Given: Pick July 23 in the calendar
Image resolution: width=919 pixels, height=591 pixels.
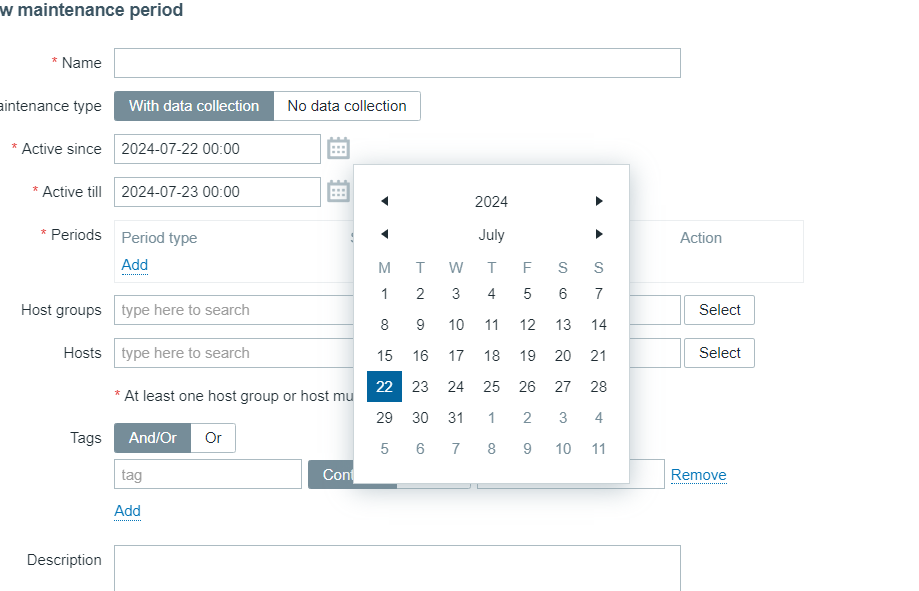Looking at the screenshot, I should [x=420, y=387].
